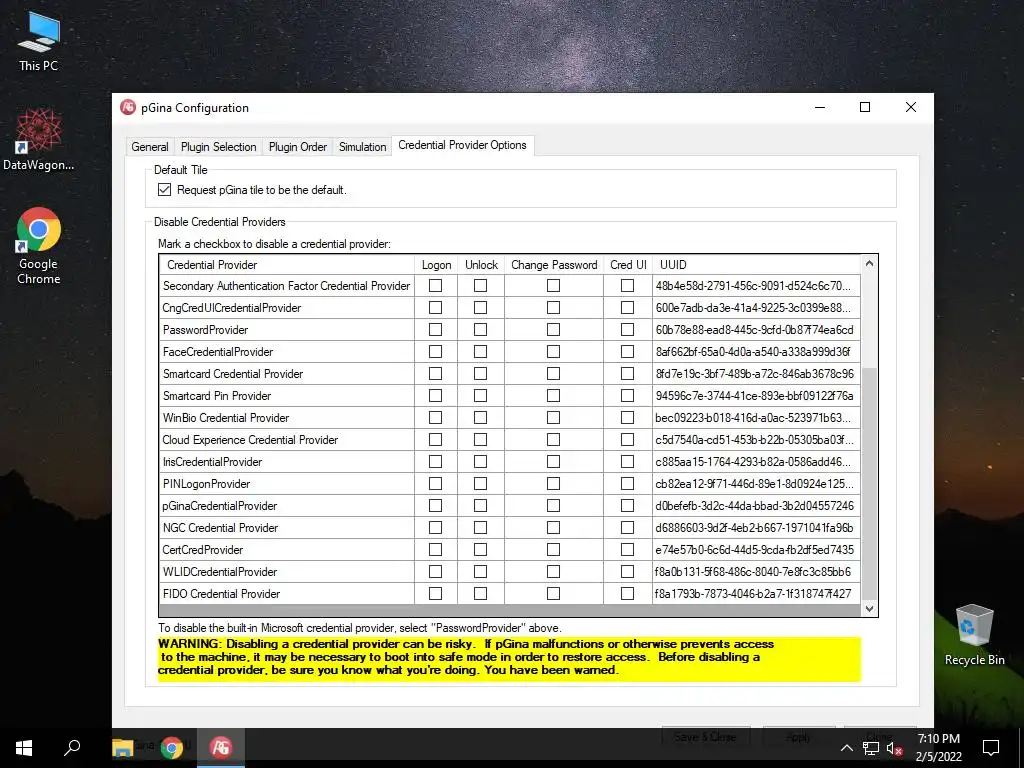
Task: Open the muted volume tray icon
Action: coord(895,748)
